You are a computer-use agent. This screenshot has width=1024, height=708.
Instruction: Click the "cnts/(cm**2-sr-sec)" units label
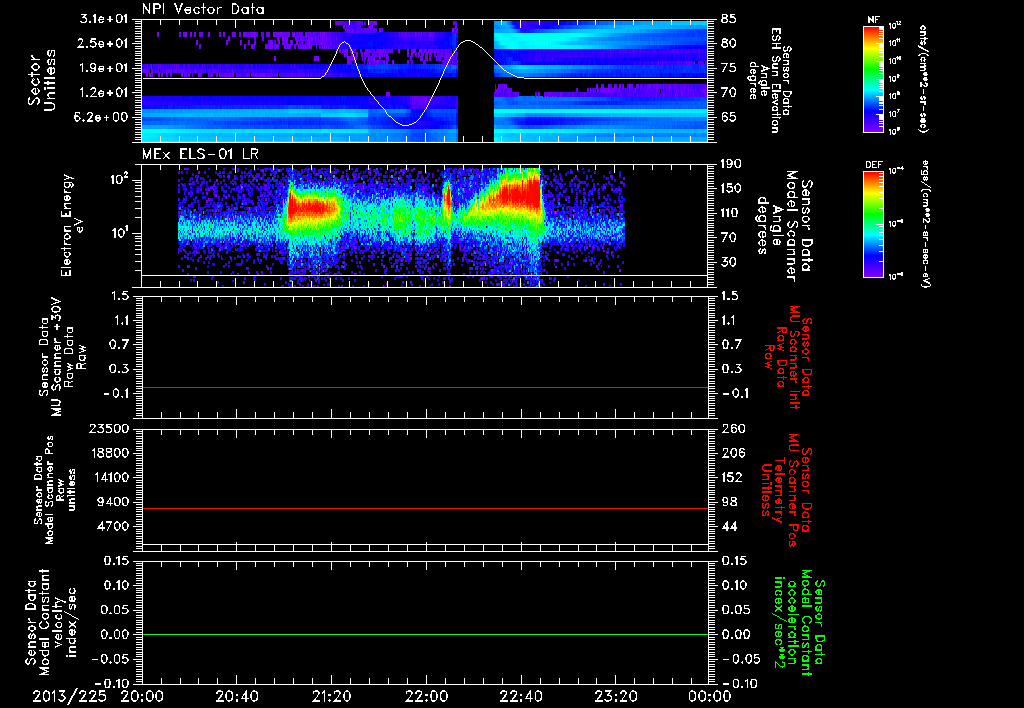coord(923,78)
